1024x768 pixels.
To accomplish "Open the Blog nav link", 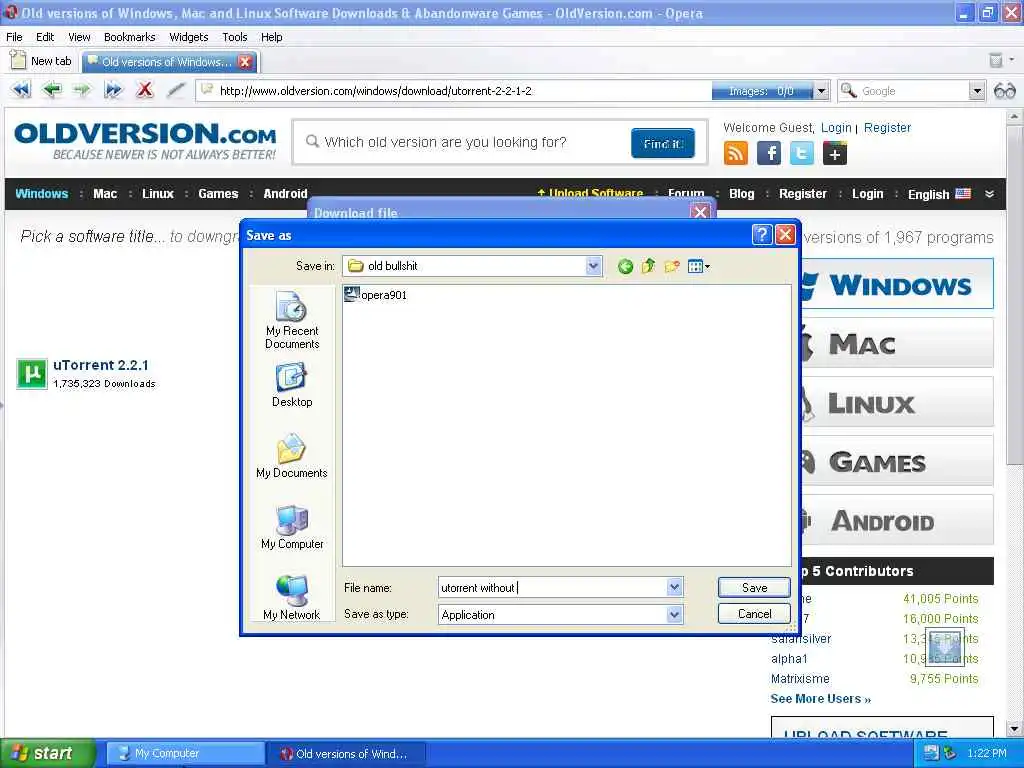I will coord(741,194).
